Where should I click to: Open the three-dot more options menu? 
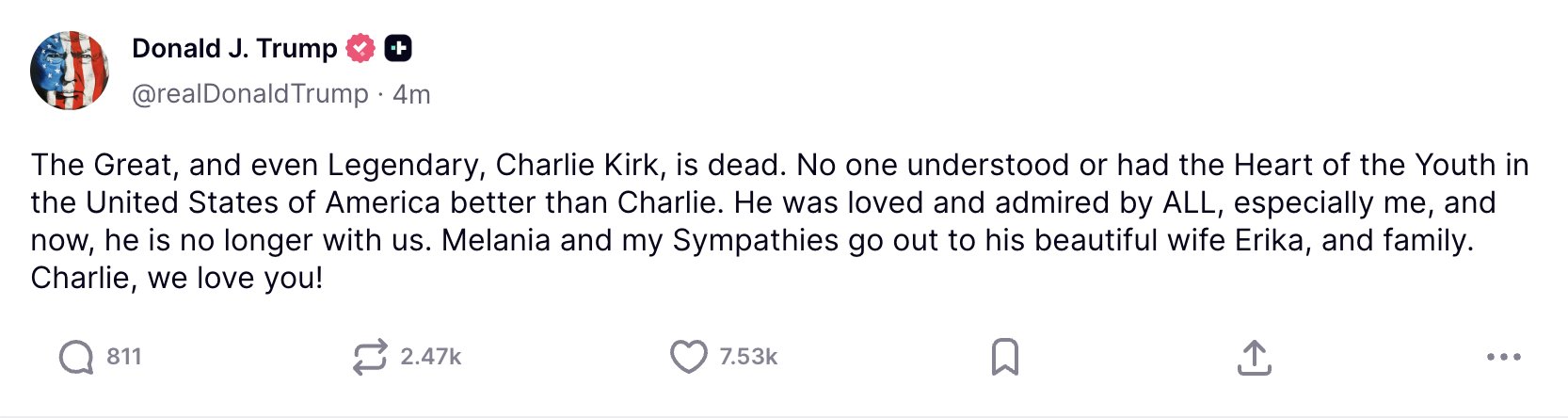(1503, 358)
